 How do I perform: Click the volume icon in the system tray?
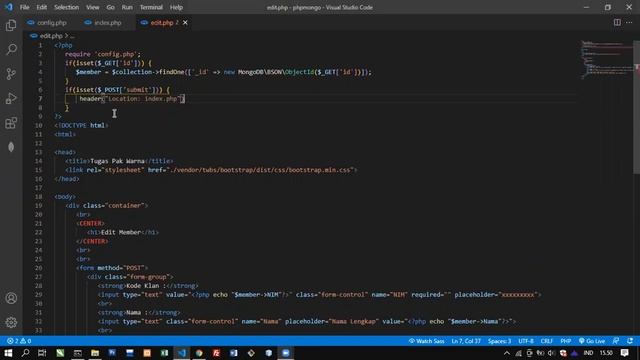point(551,353)
